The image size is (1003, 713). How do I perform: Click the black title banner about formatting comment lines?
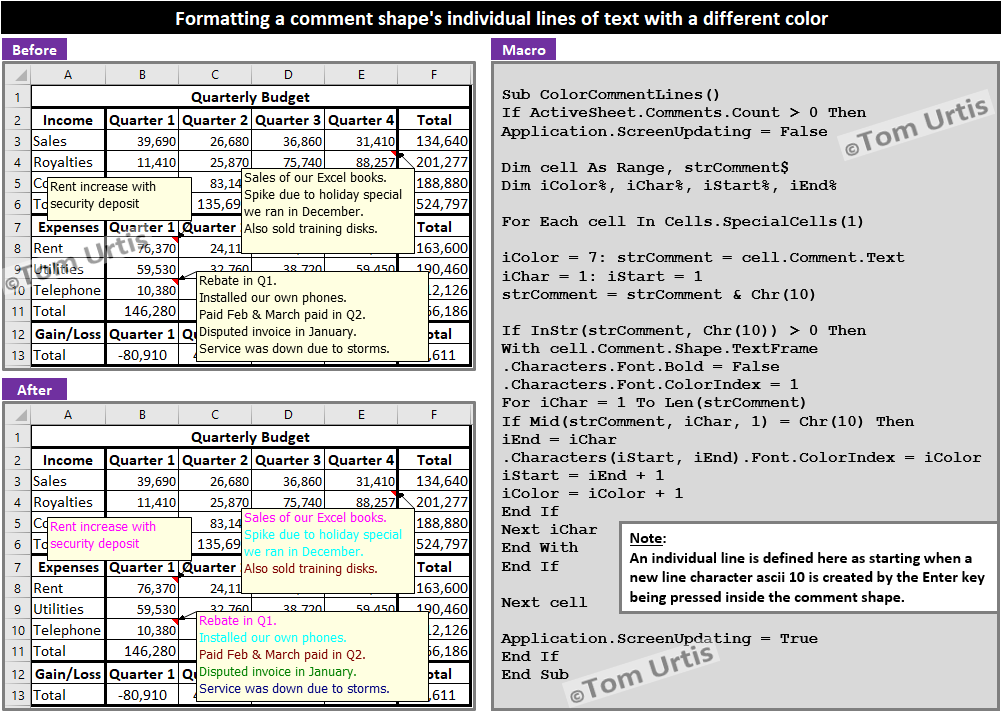(502, 18)
